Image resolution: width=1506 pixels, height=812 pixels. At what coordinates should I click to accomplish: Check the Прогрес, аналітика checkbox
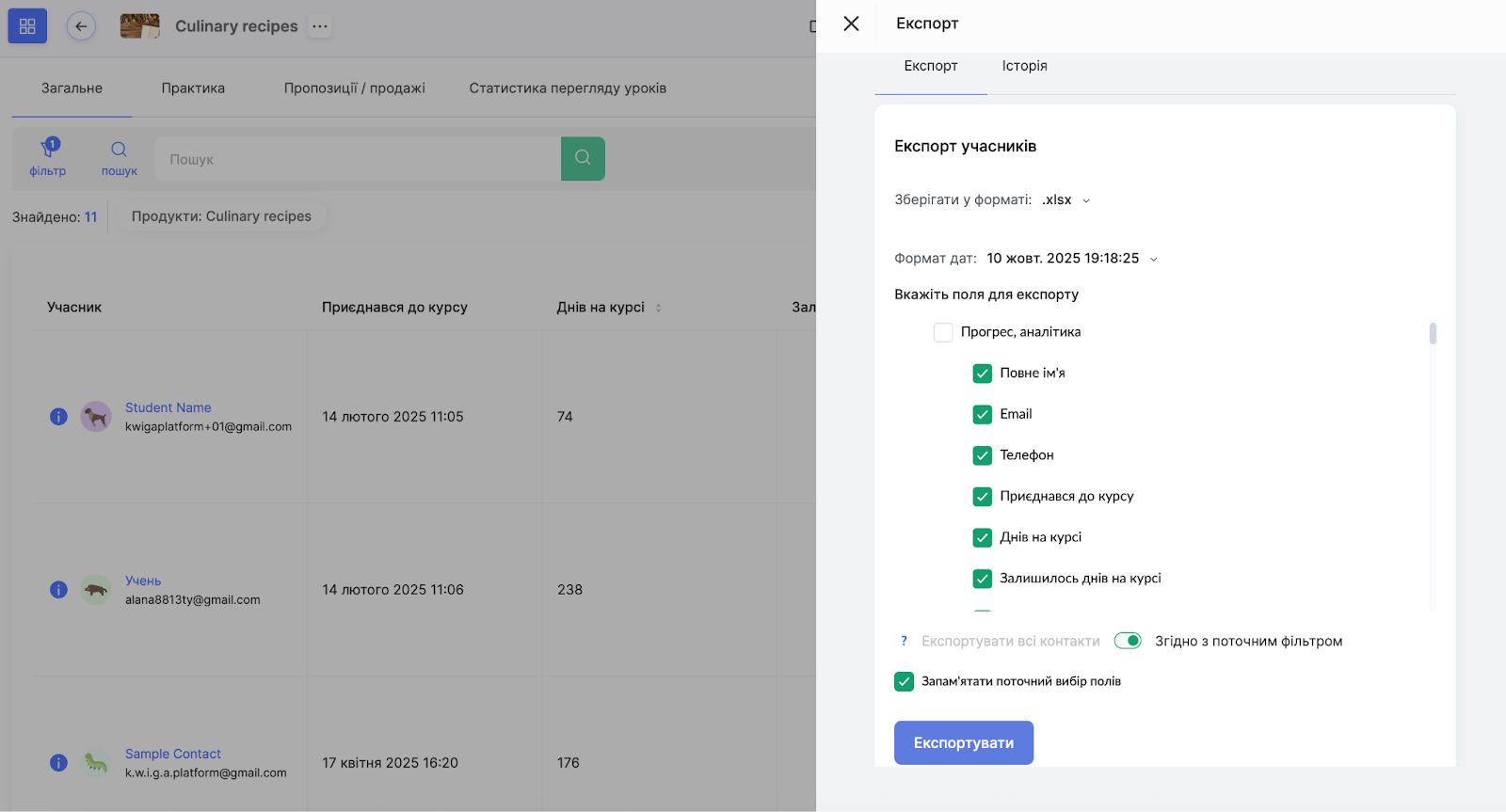point(943,332)
